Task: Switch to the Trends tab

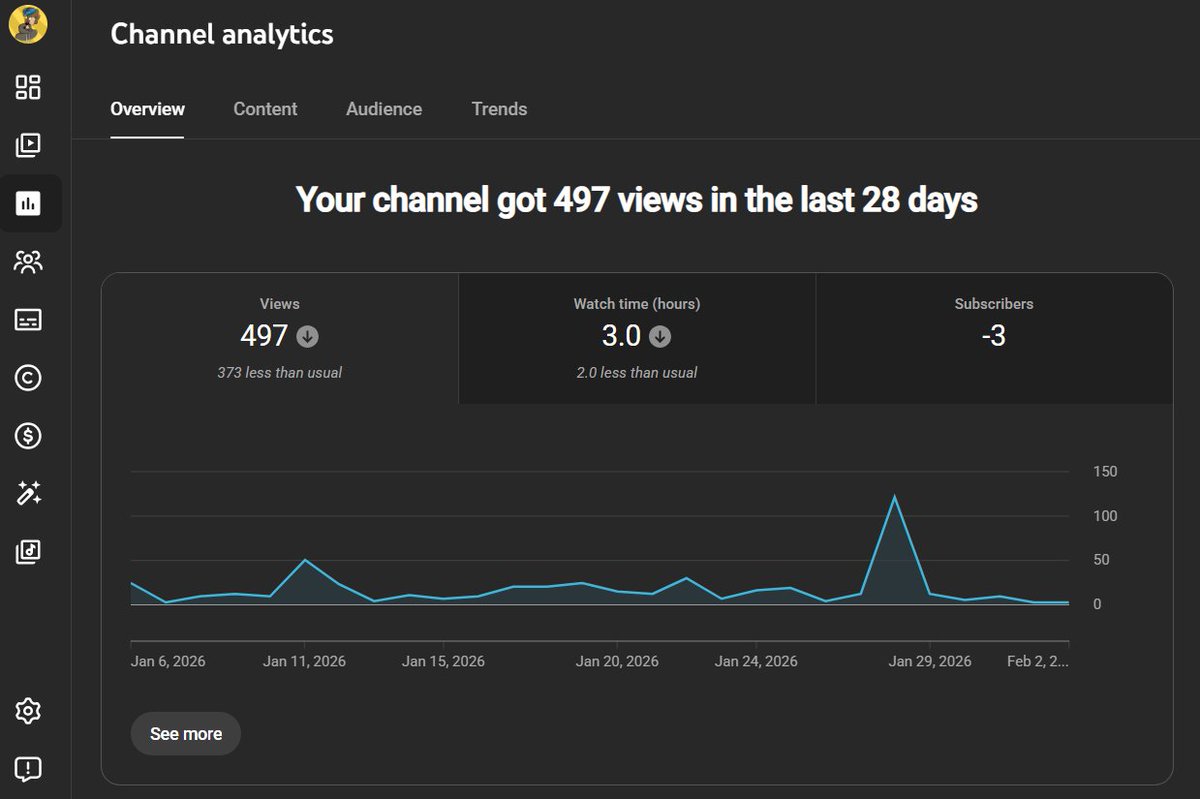Action: (x=499, y=109)
